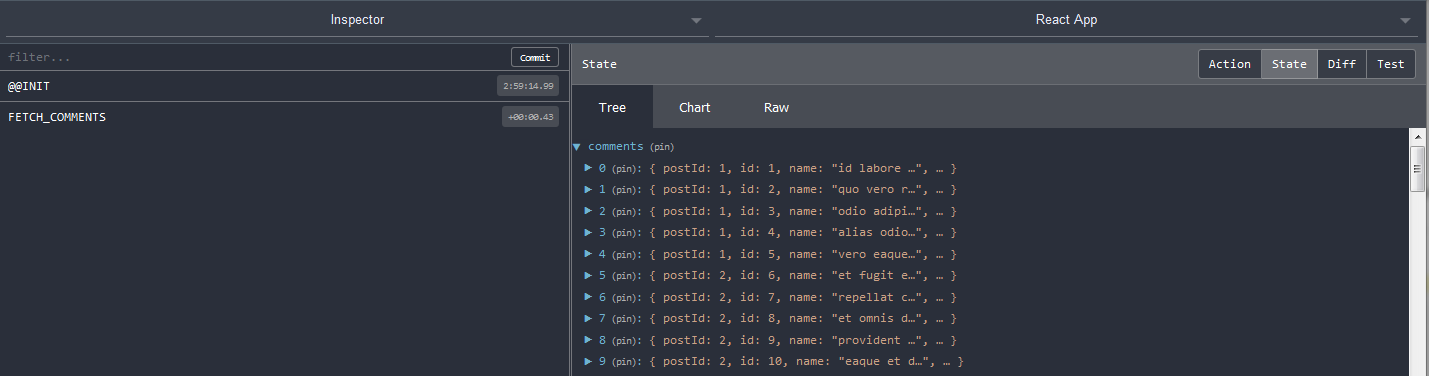Click the Commit button

tap(535, 57)
